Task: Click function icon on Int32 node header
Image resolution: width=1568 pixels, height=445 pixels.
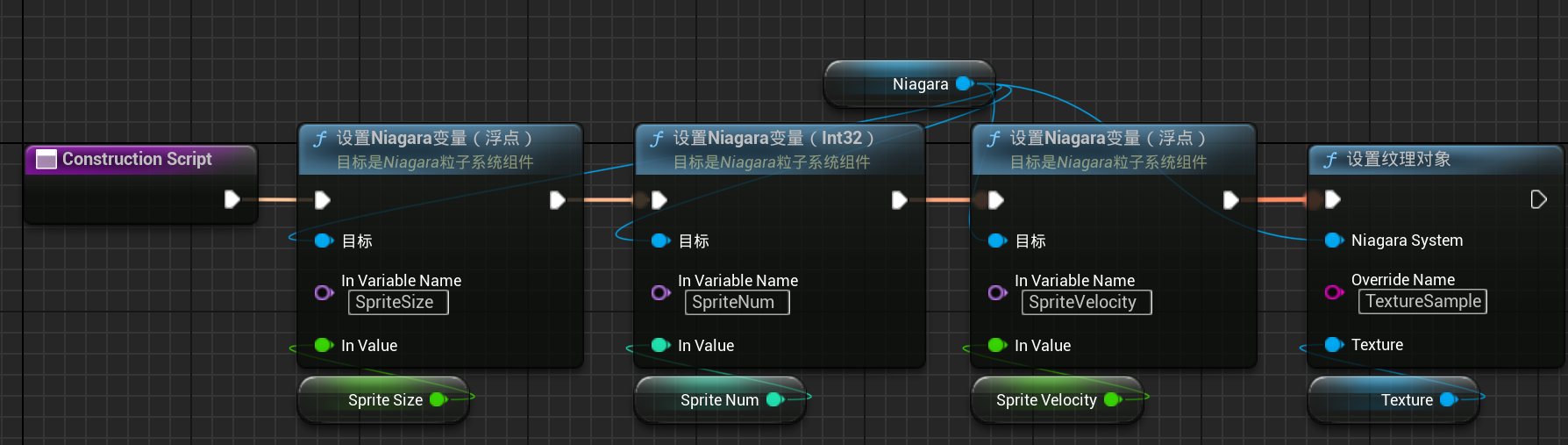Action: 657,139
